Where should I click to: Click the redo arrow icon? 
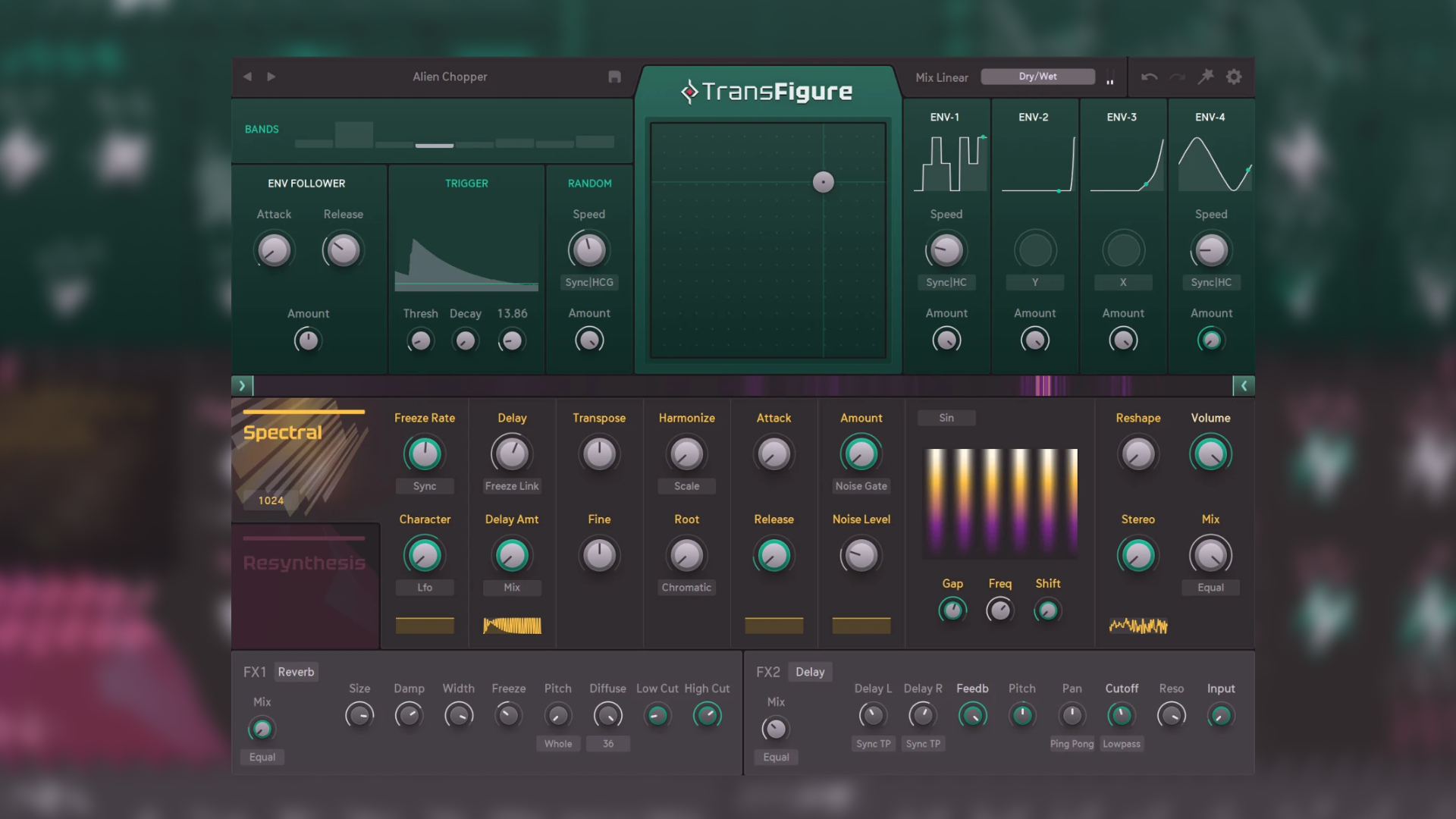[1177, 77]
